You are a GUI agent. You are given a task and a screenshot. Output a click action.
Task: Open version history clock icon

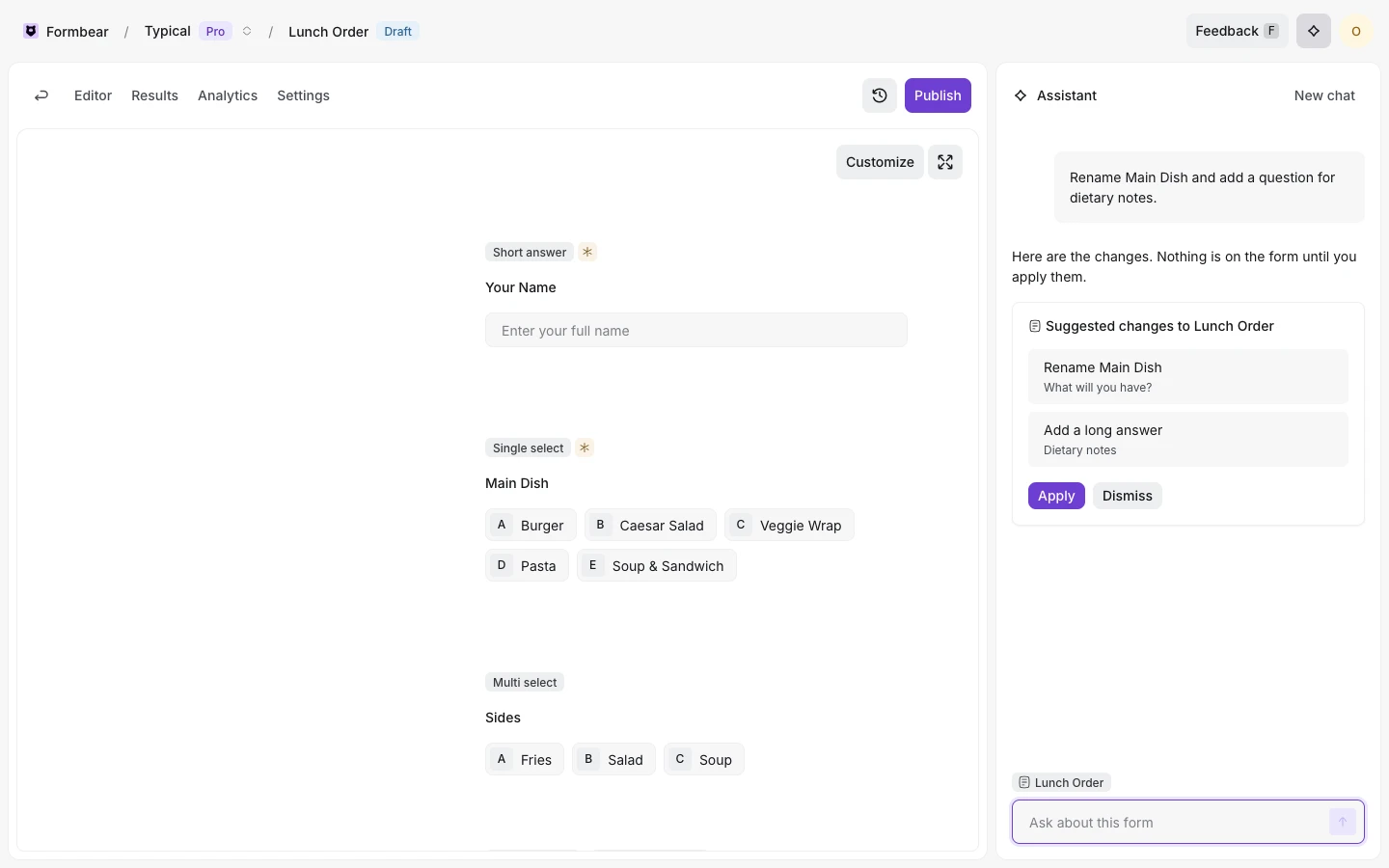tap(880, 95)
